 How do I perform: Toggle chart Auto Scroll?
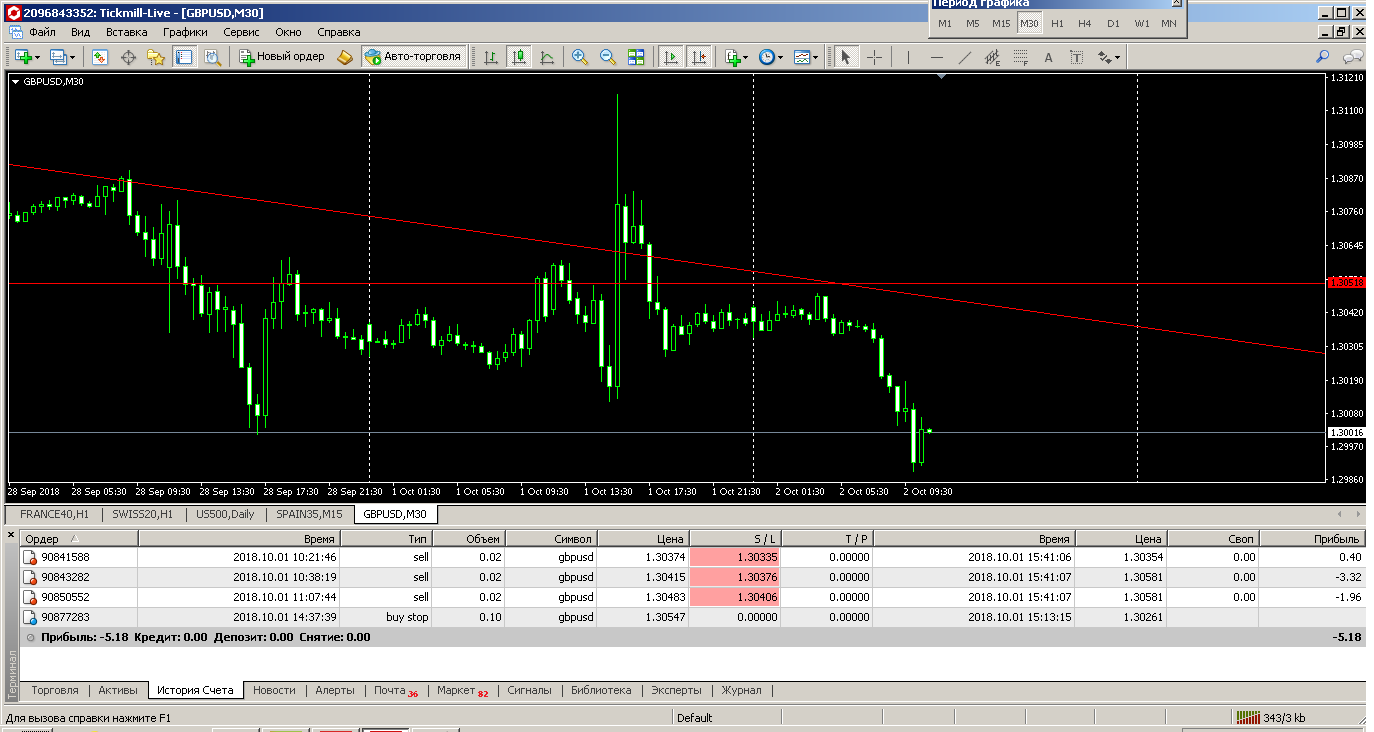[671, 57]
